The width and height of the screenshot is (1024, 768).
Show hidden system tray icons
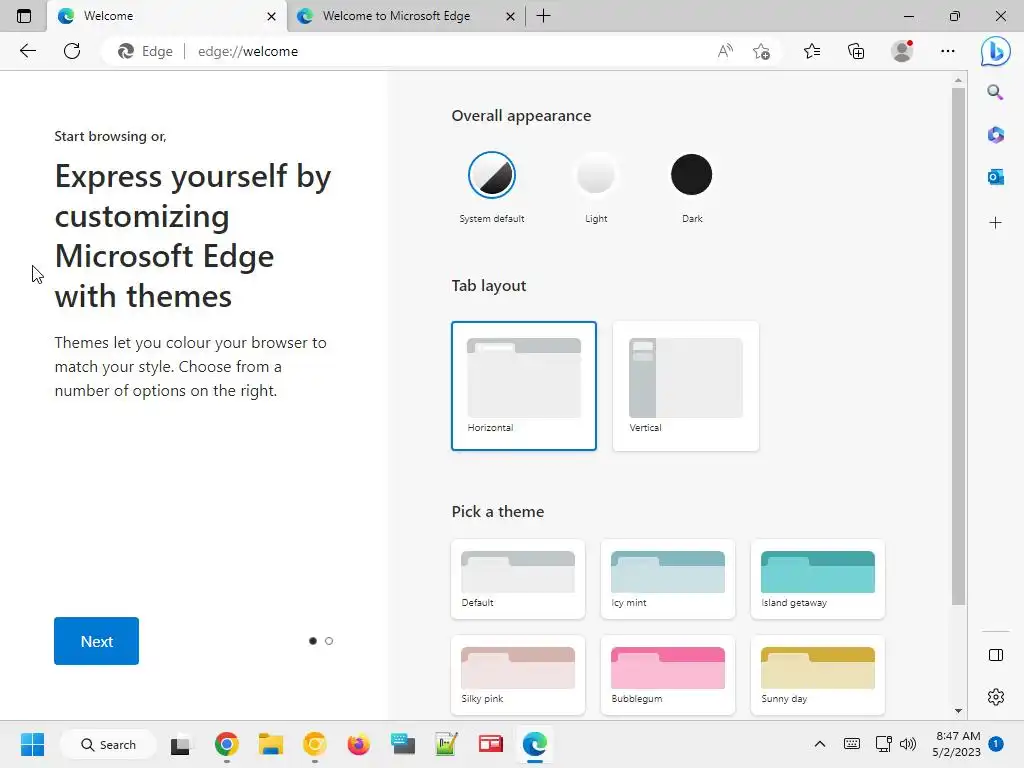point(820,744)
